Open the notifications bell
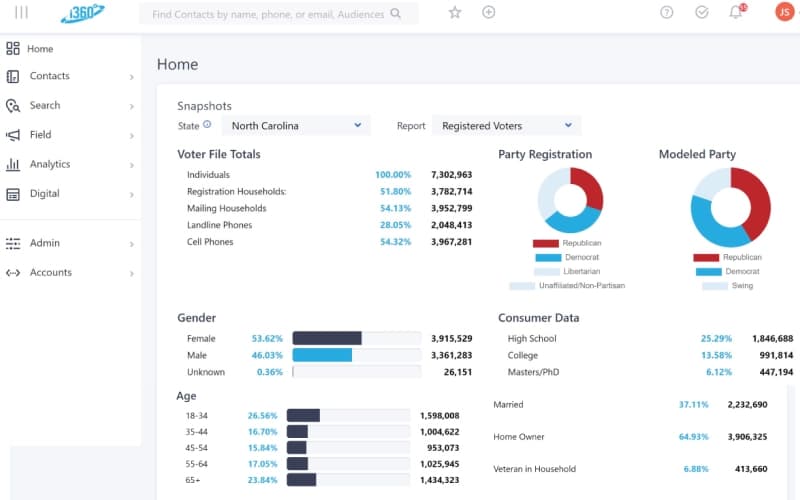 [736, 12]
